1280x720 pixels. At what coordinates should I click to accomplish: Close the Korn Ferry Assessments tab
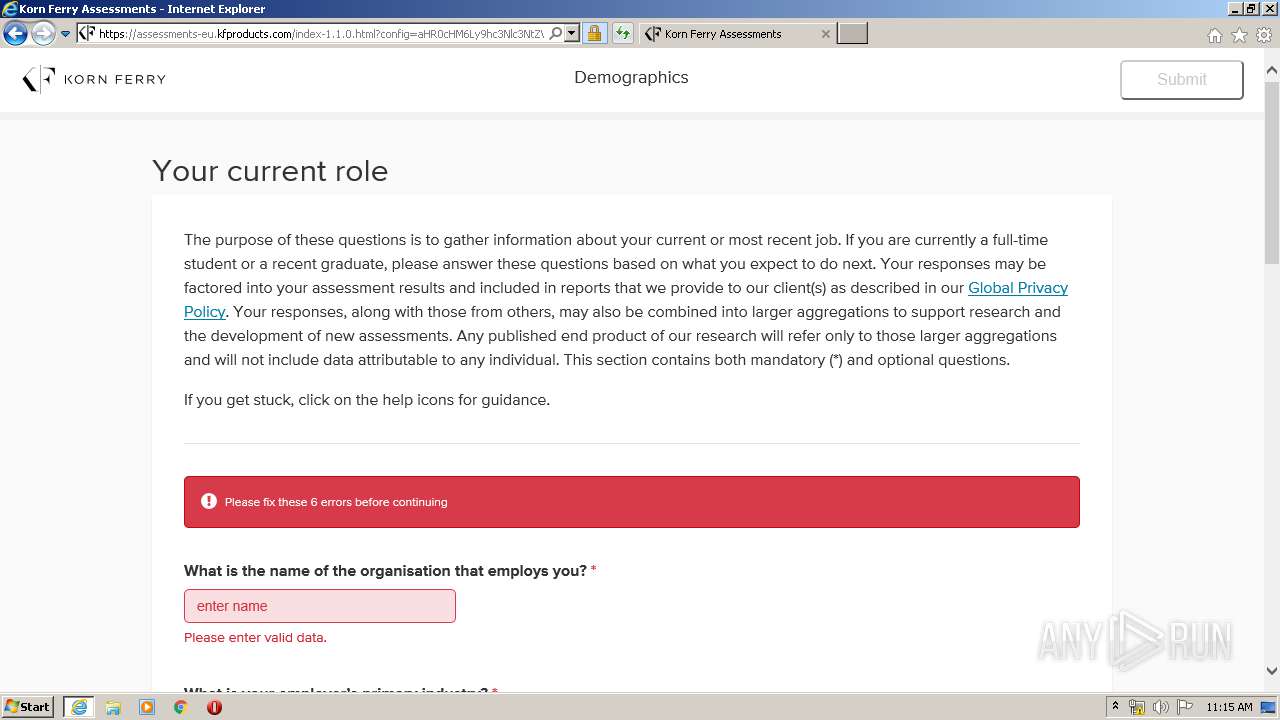(825, 33)
